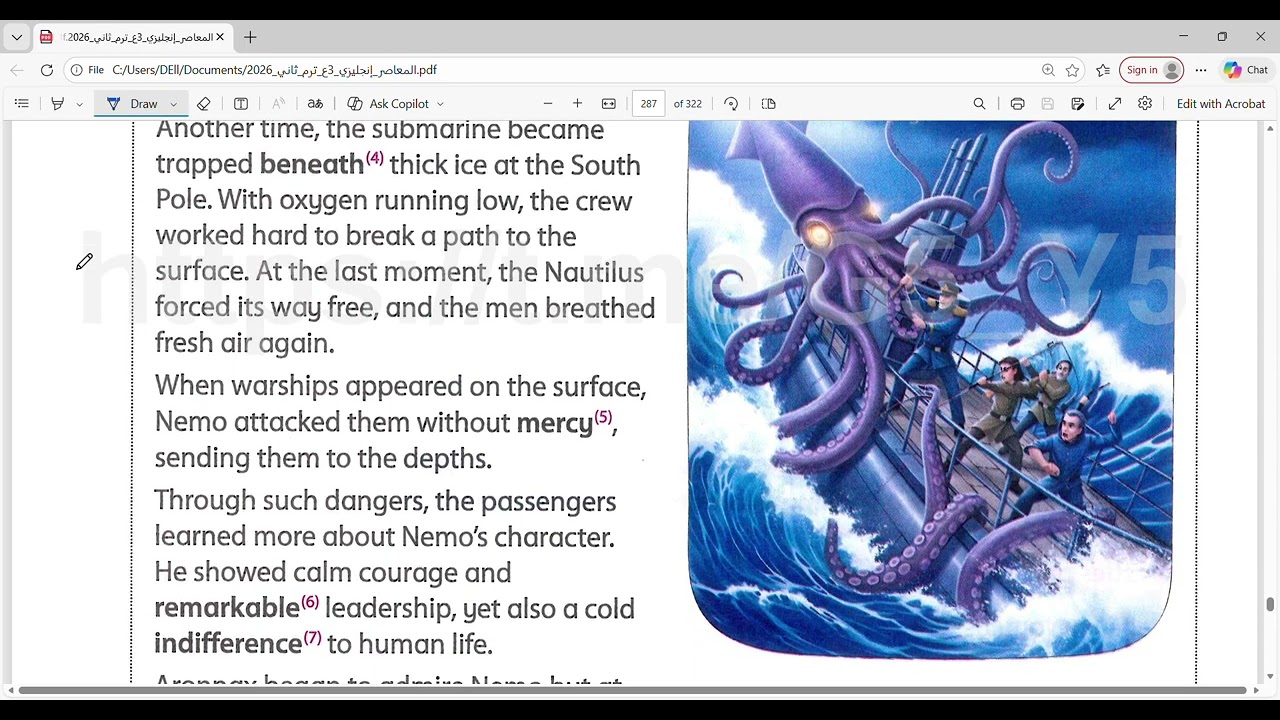The height and width of the screenshot is (720, 1280).
Task: Zoom in using the plus button
Action: pos(577,104)
